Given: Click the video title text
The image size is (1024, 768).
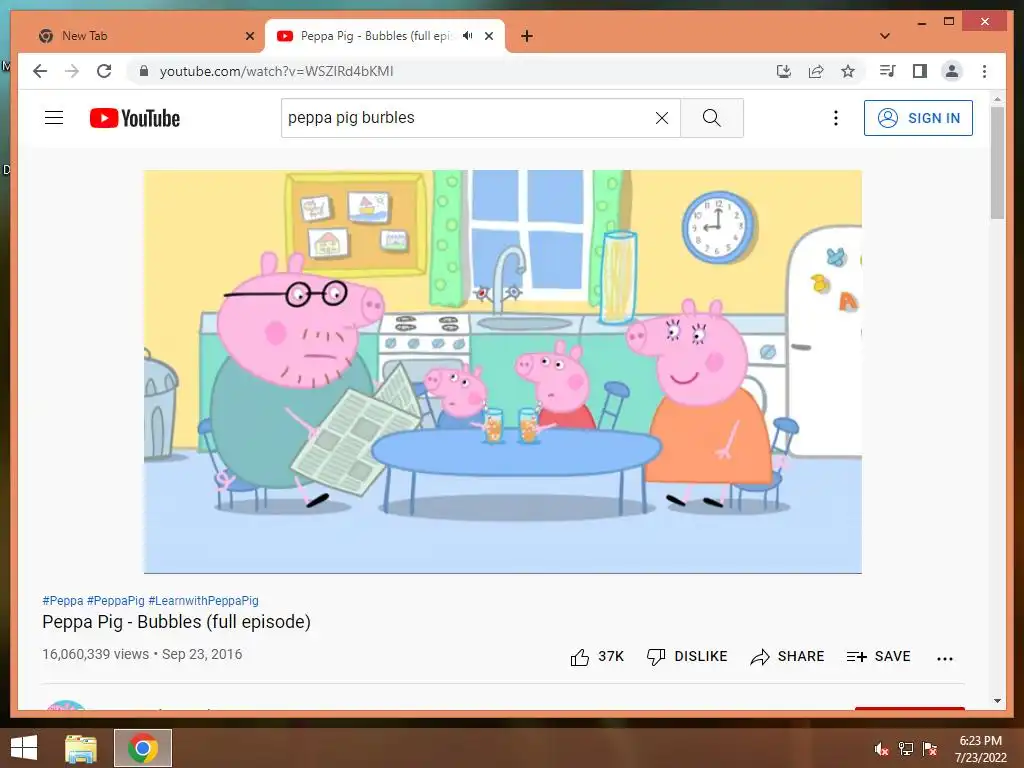Looking at the screenshot, I should 176,622.
